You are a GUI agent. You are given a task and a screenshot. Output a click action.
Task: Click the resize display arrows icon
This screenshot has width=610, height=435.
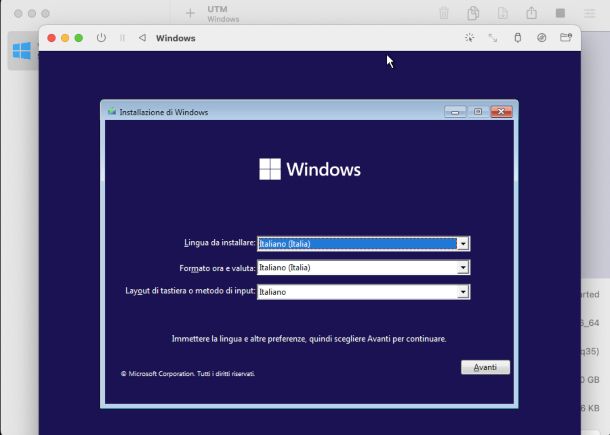(x=493, y=38)
